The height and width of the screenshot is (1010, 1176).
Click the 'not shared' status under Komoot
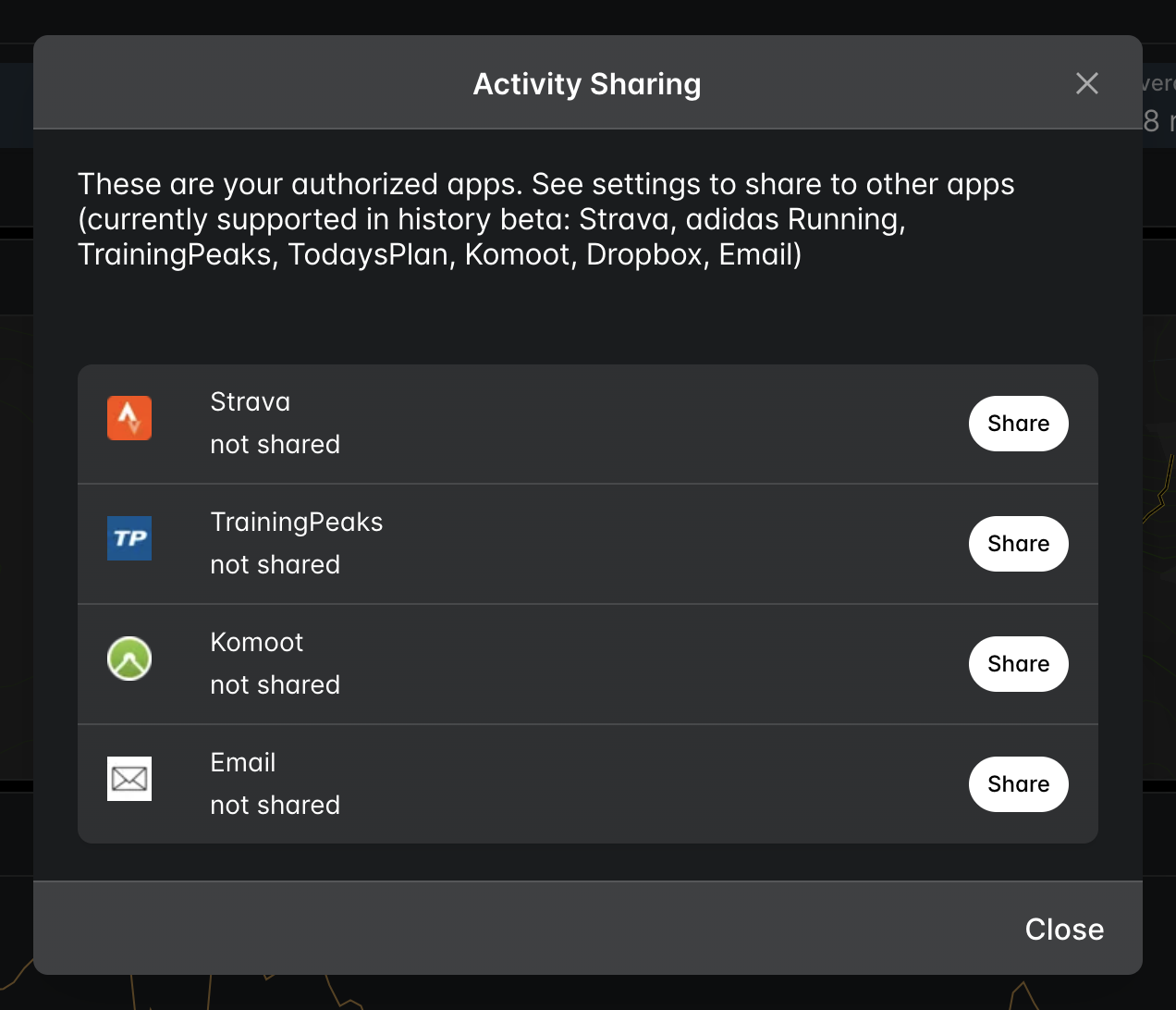click(276, 685)
